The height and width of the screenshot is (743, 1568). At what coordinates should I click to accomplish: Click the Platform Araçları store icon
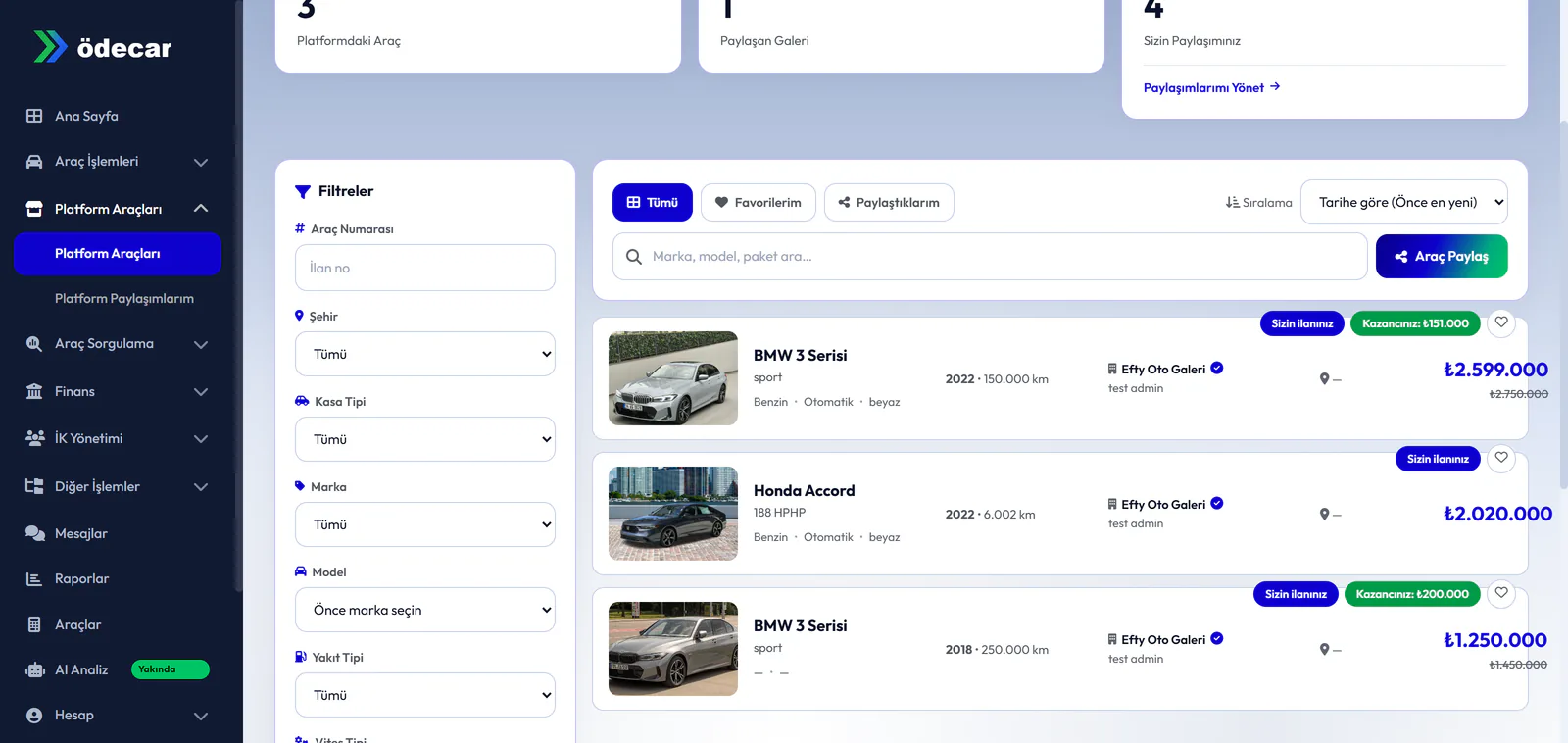click(x=34, y=209)
